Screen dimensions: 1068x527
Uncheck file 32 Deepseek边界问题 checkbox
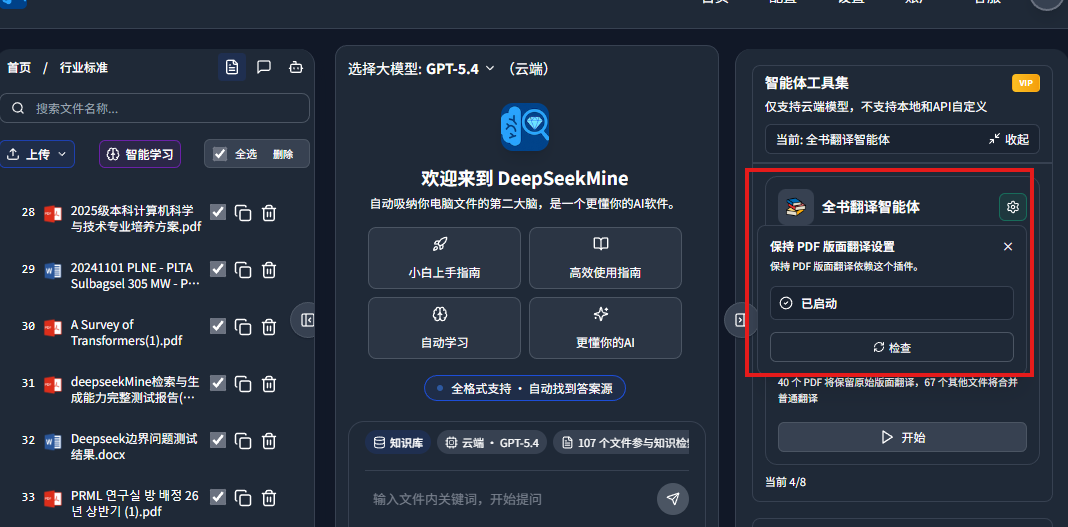217,440
